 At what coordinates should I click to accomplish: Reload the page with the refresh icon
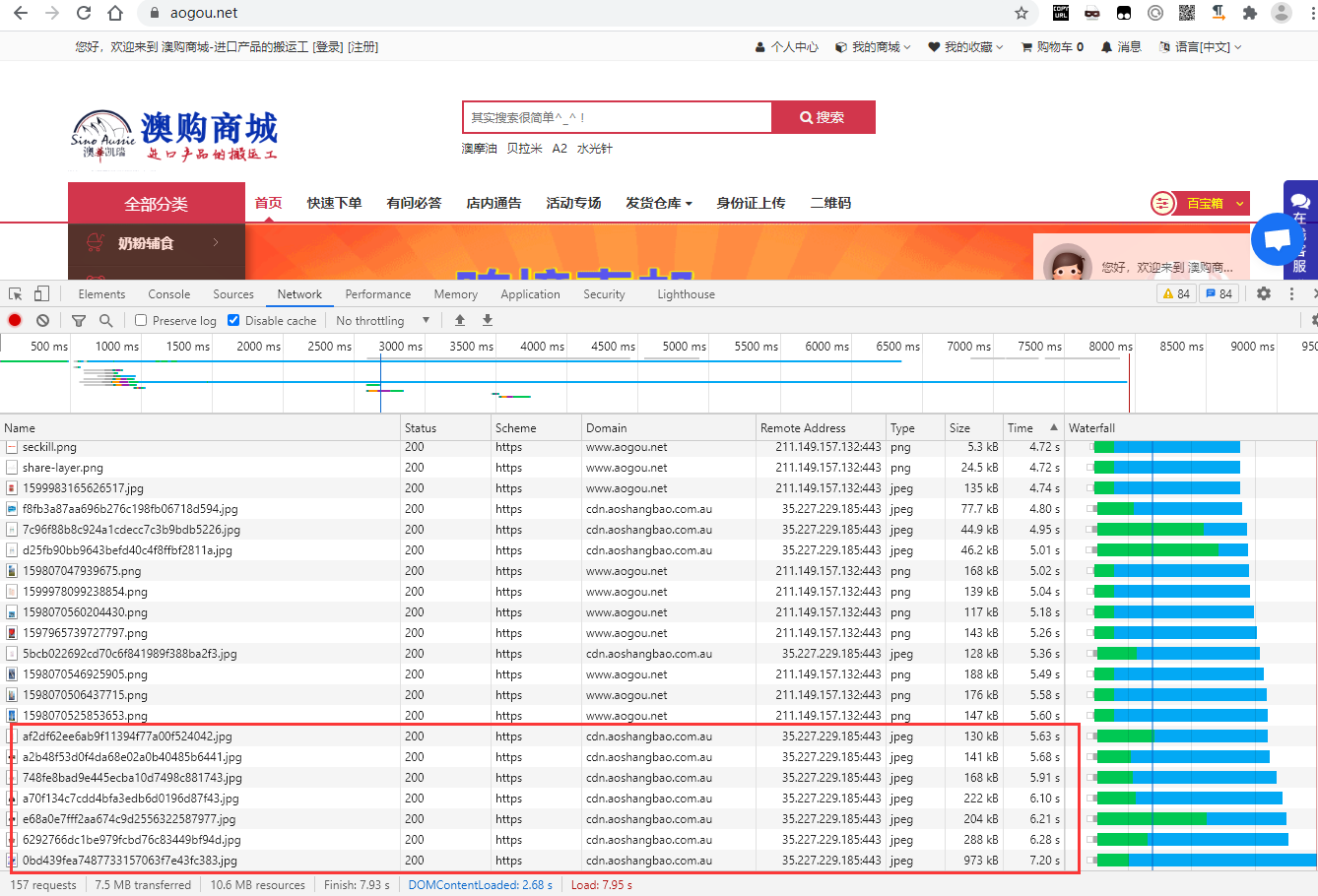pyautogui.click(x=84, y=13)
